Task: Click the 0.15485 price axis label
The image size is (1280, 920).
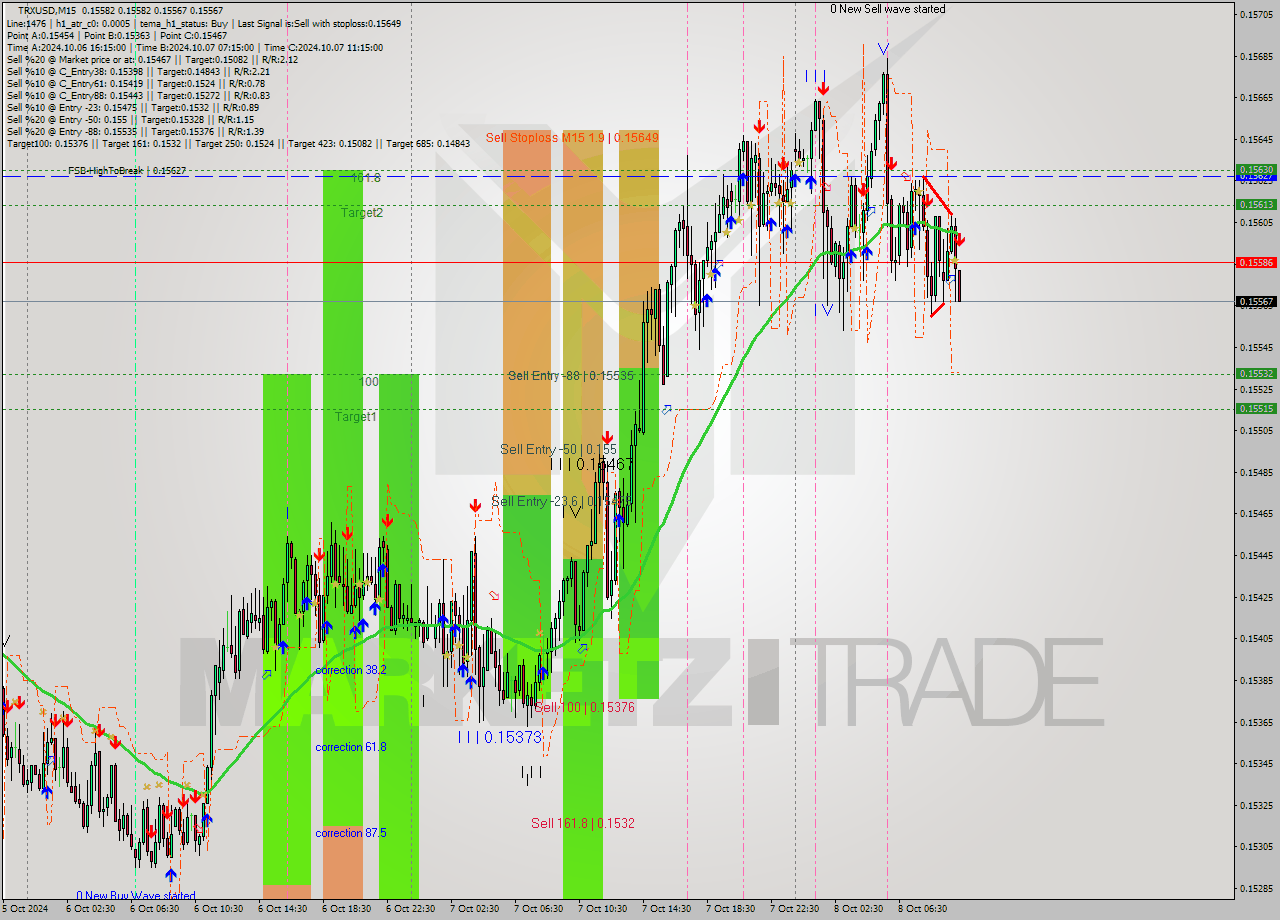Action: pos(1256,472)
